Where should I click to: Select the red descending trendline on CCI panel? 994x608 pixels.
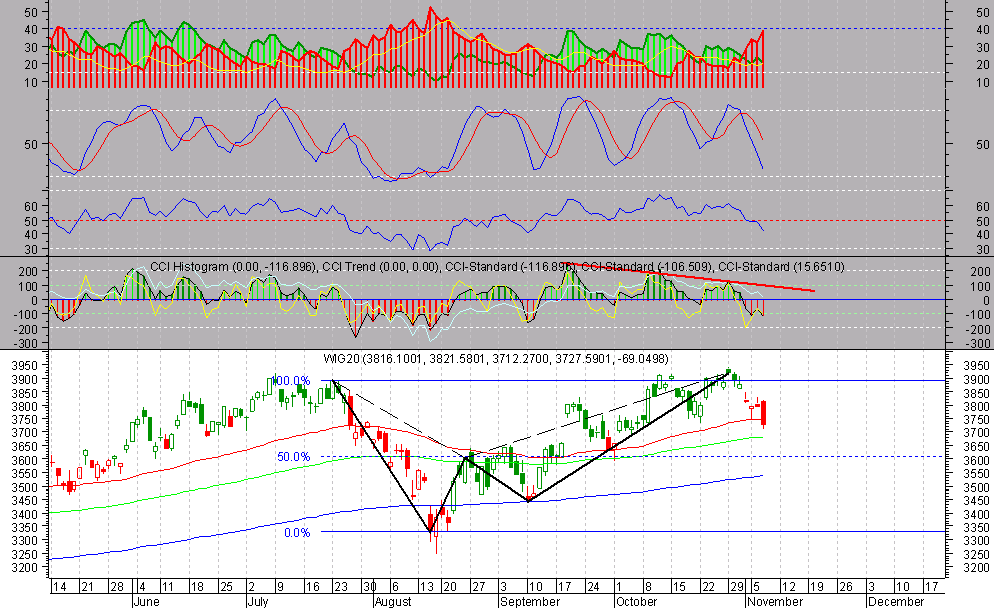point(688,277)
